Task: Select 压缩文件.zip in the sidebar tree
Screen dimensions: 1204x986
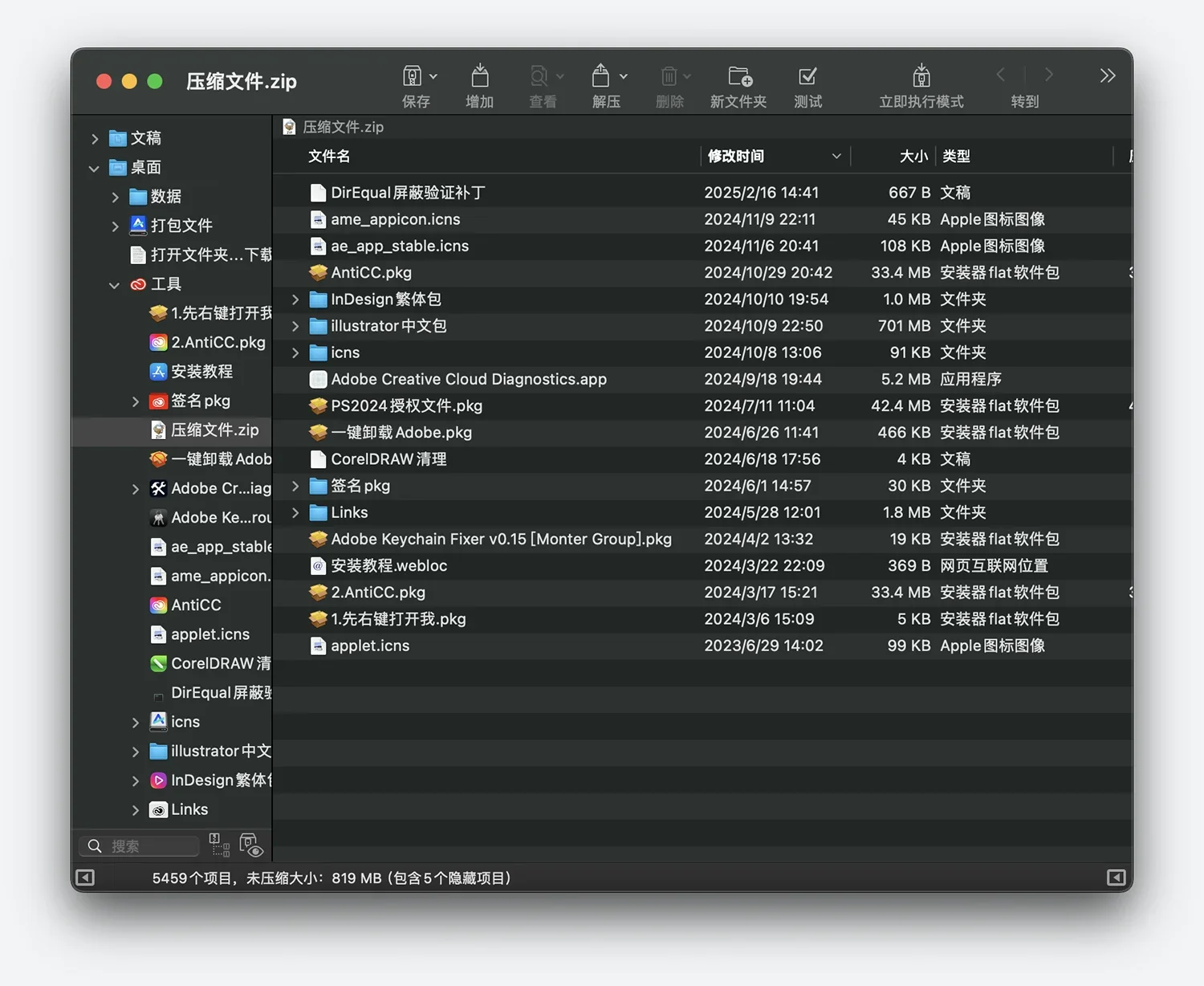Action: [173, 430]
